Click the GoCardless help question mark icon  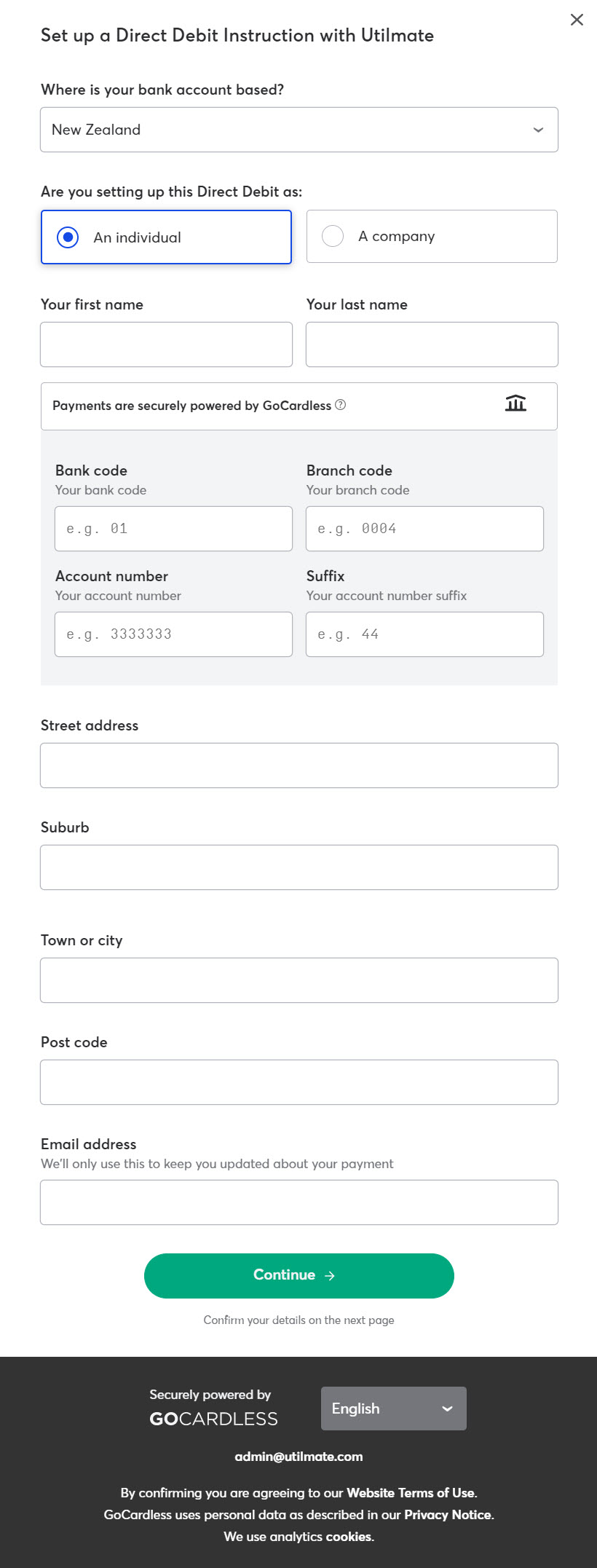(x=340, y=405)
